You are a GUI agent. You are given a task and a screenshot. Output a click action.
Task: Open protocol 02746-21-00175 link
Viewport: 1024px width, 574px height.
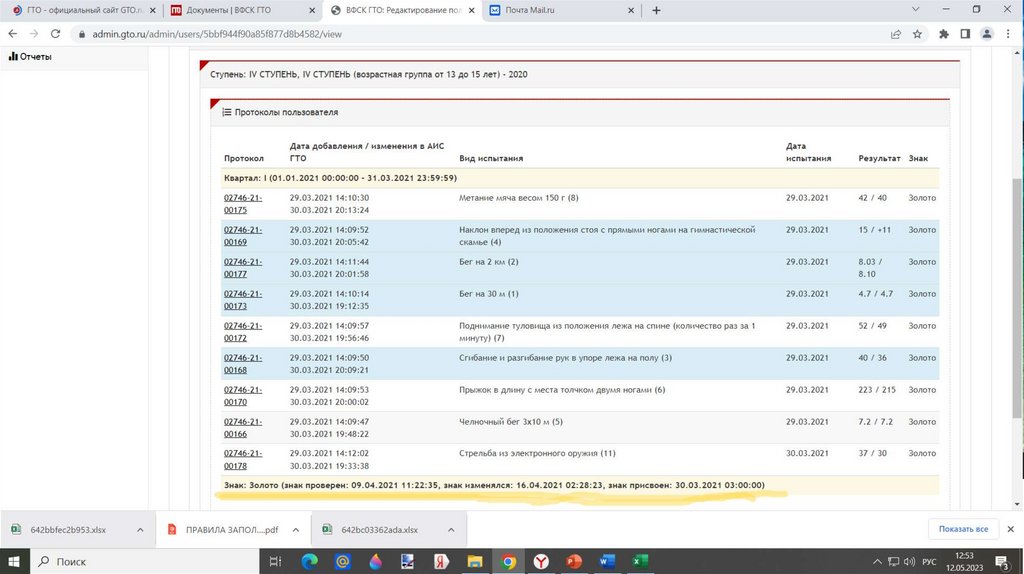pos(243,204)
